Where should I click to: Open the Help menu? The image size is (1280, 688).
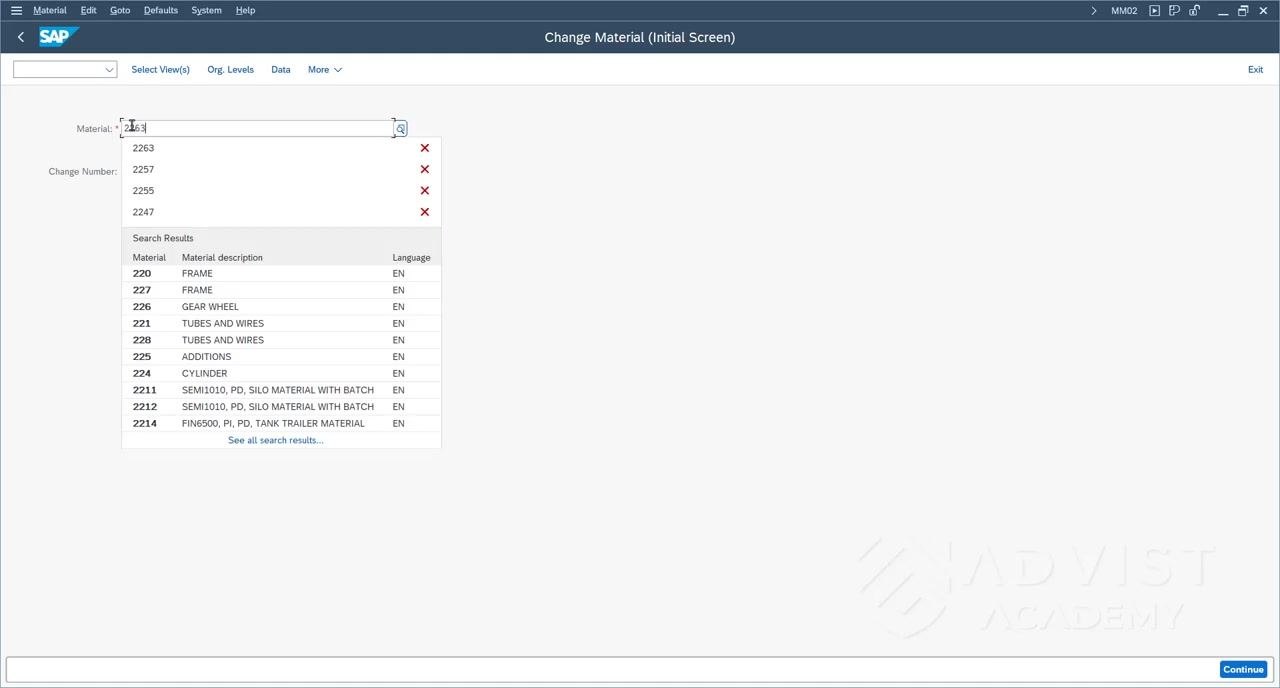(x=245, y=10)
